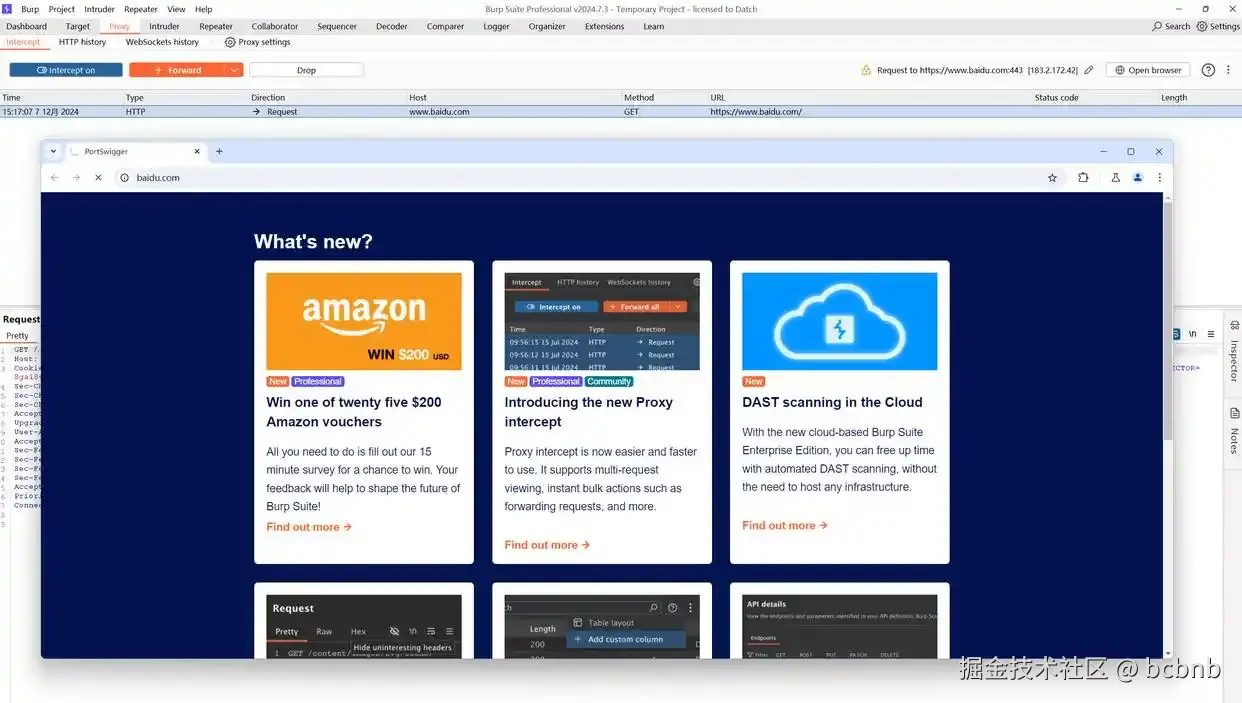The image size is (1242, 703).
Task: Open the Repeater menu in menu bar
Action: click(x=141, y=9)
